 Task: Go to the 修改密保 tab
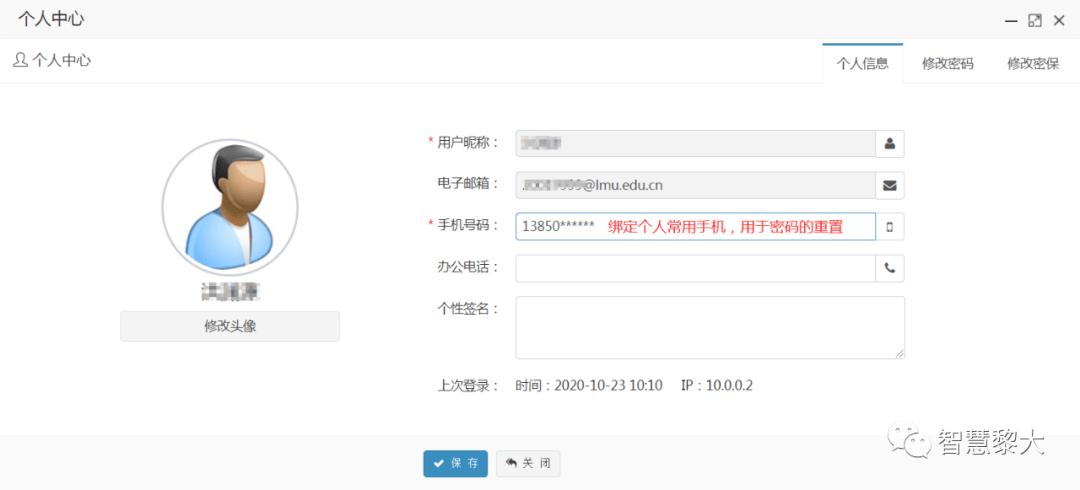tap(1033, 63)
